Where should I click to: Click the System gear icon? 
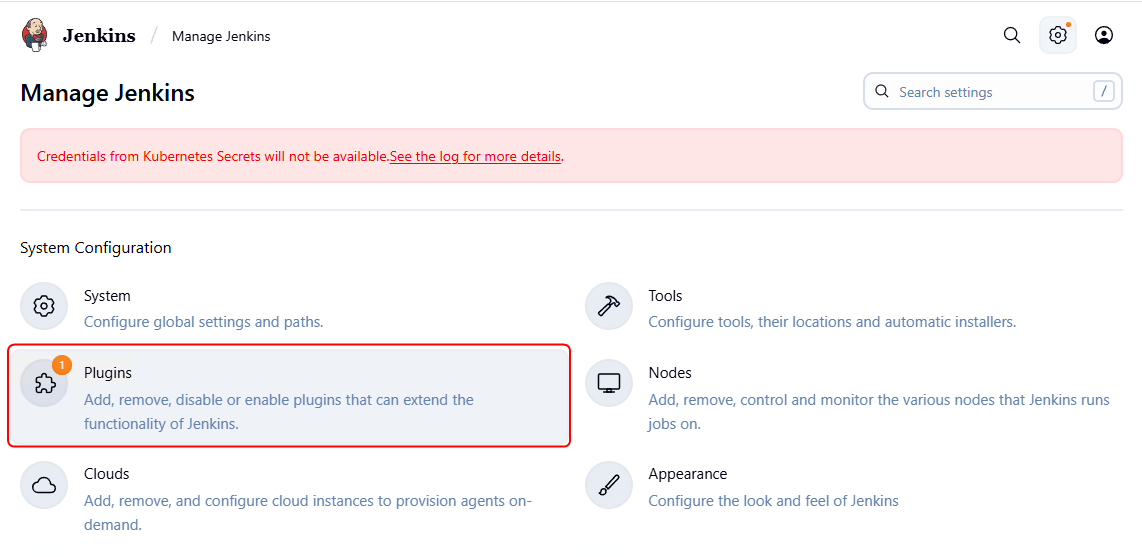(44, 306)
